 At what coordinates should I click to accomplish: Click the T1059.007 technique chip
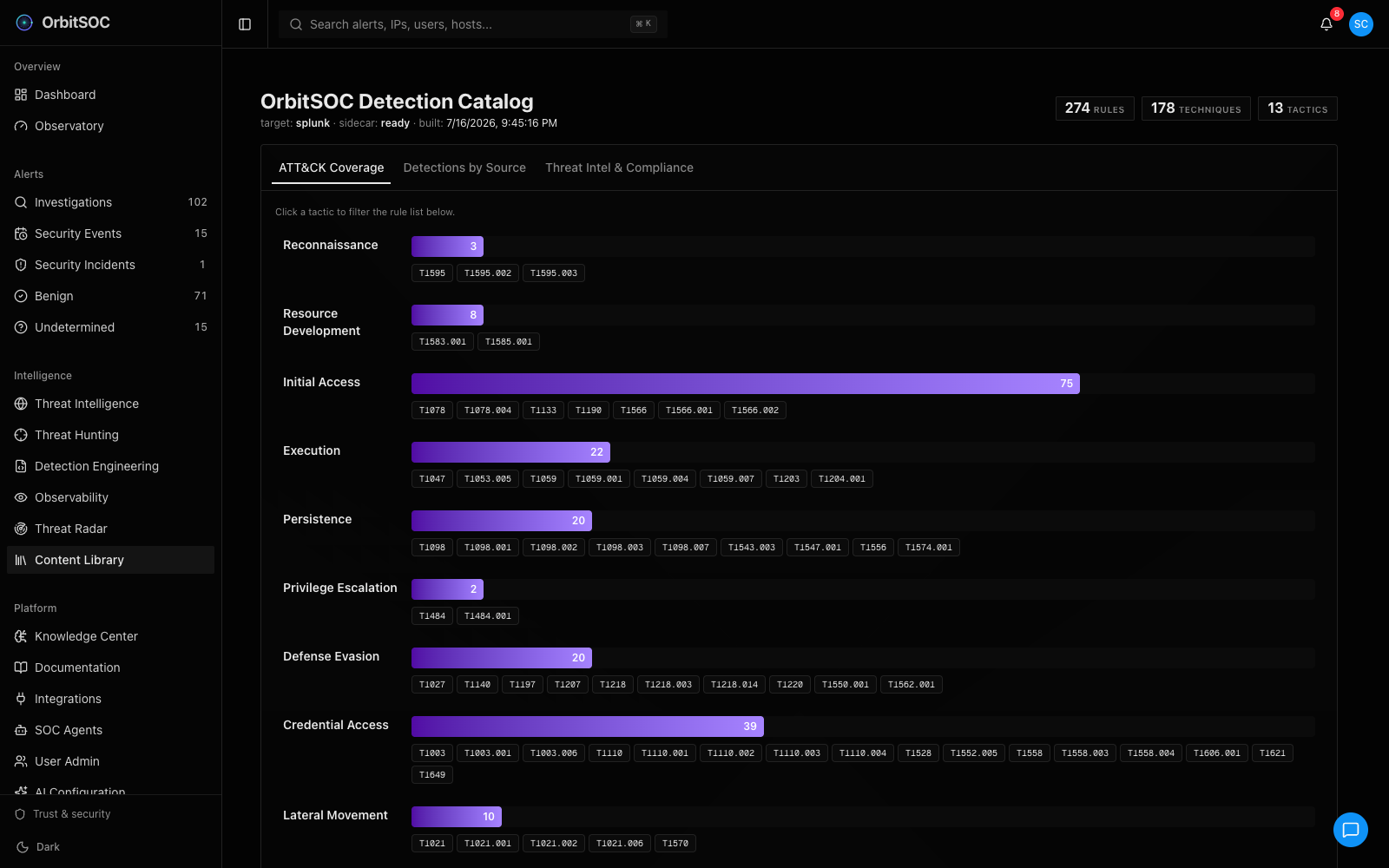pos(731,479)
